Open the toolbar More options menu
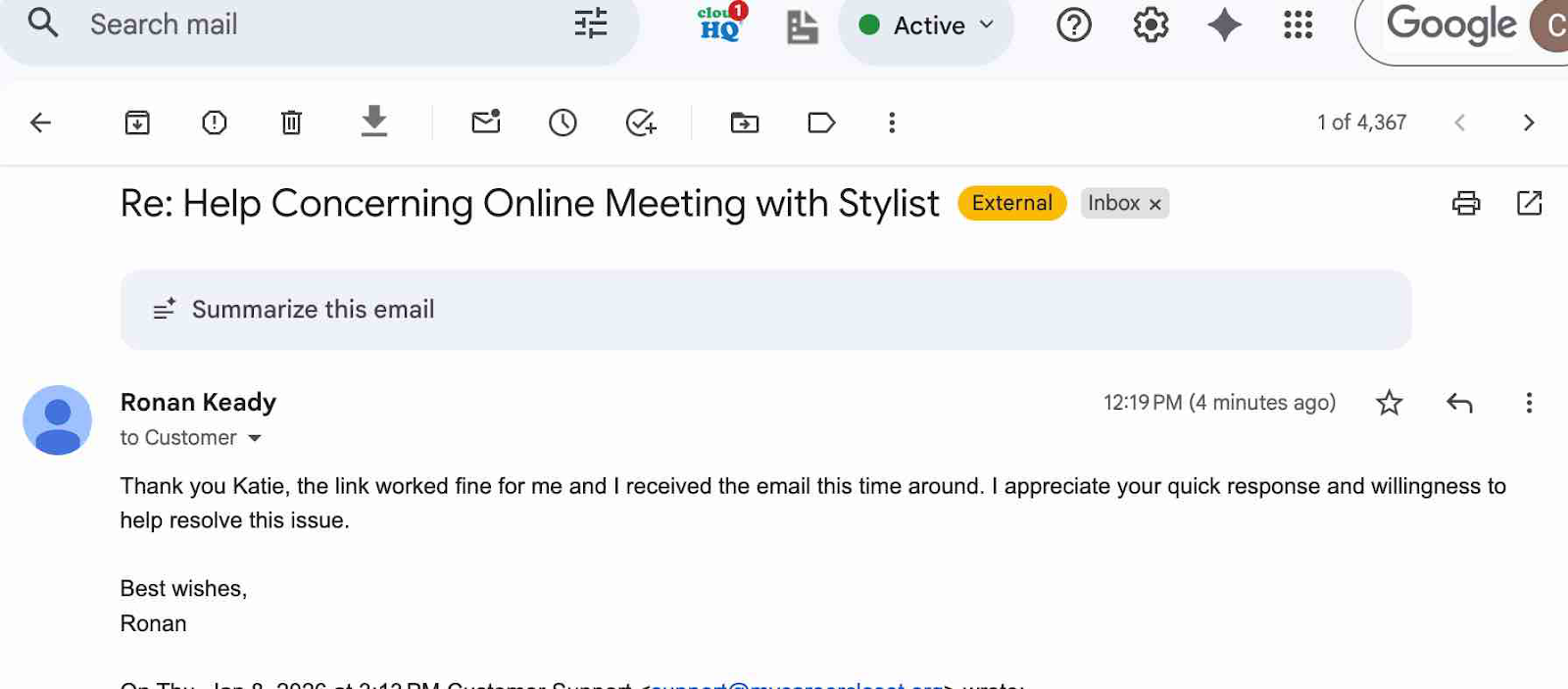Image resolution: width=1568 pixels, height=689 pixels. click(892, 123)
